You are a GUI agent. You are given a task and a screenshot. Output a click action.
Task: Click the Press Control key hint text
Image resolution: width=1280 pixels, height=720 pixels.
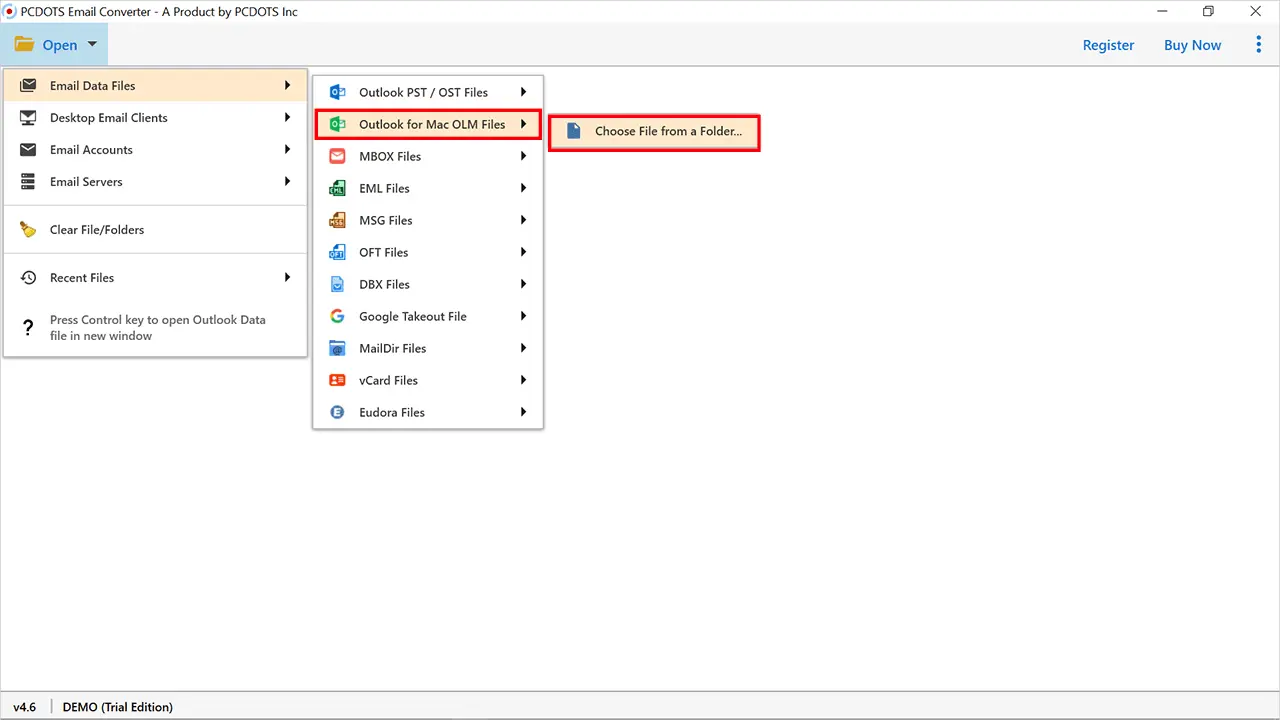click(x=158, y=328)
